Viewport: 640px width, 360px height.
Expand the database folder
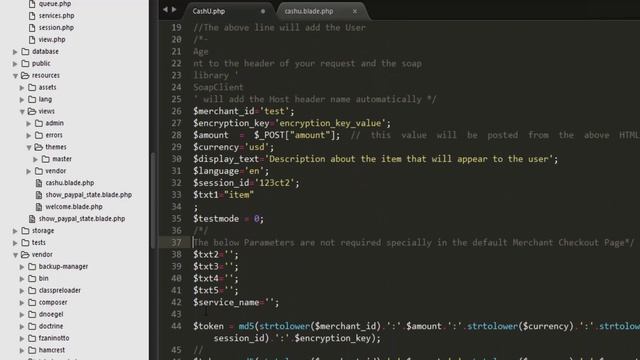pyautogui.click(x=15, y=52)
